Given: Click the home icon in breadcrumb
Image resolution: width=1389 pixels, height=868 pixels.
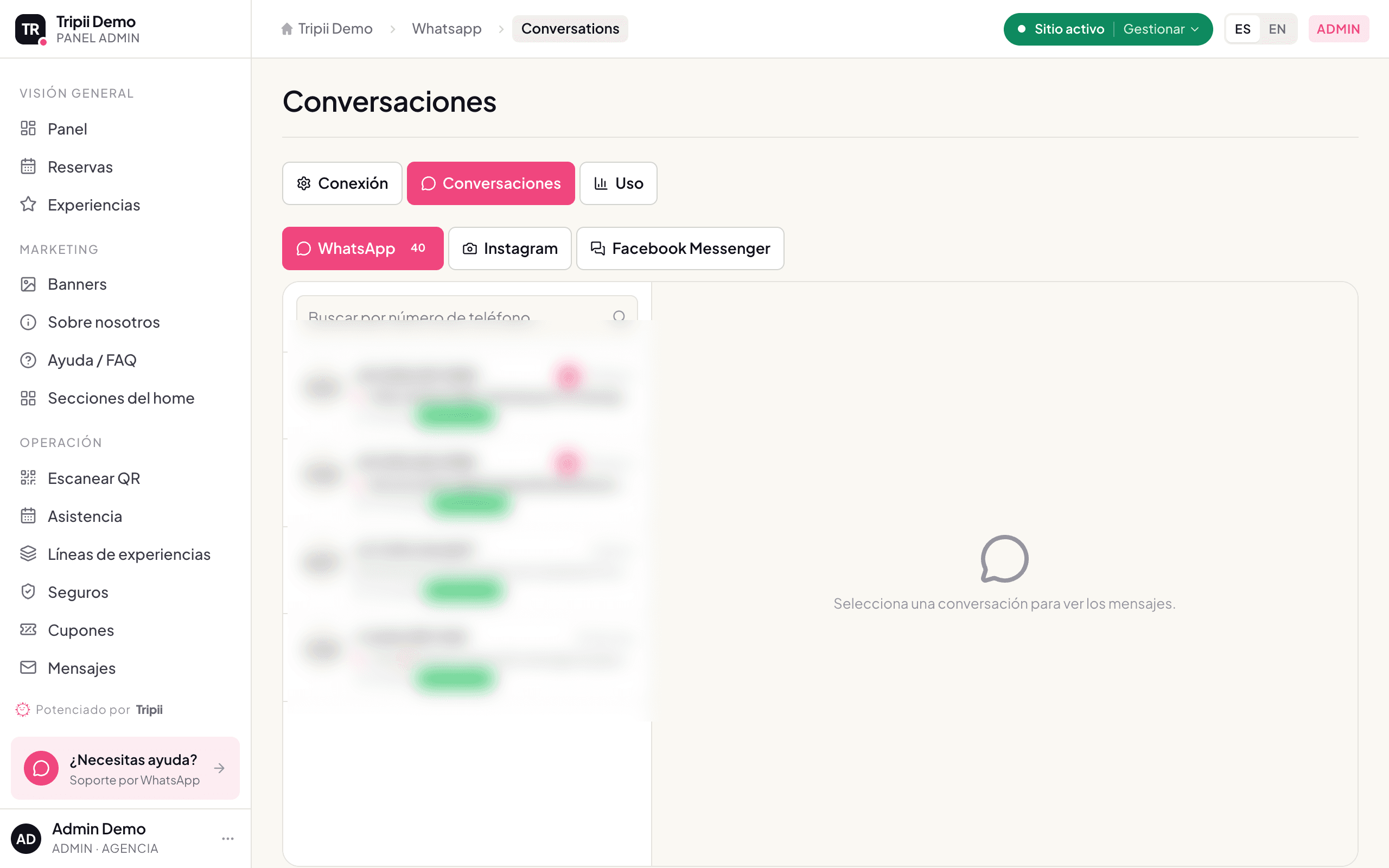Looking at the screenshot, I should (287, 29).
